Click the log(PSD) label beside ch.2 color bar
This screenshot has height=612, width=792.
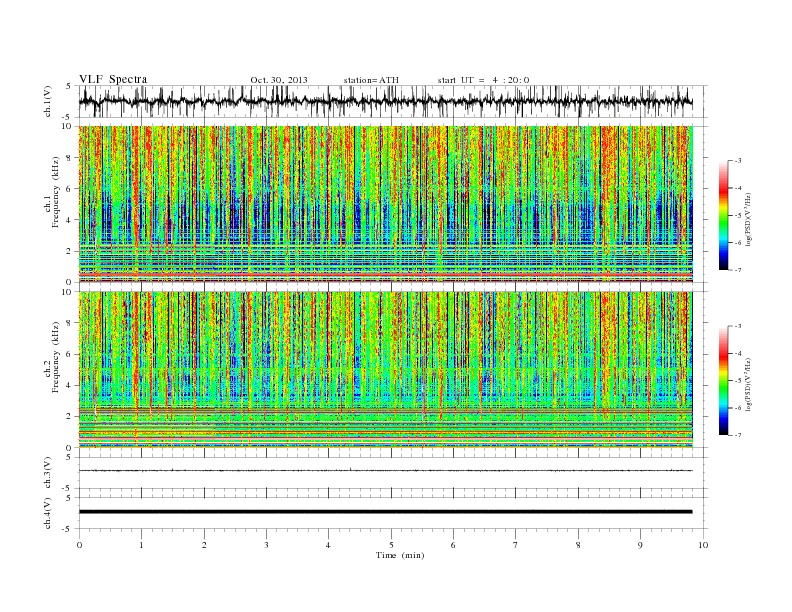[748, 384]
